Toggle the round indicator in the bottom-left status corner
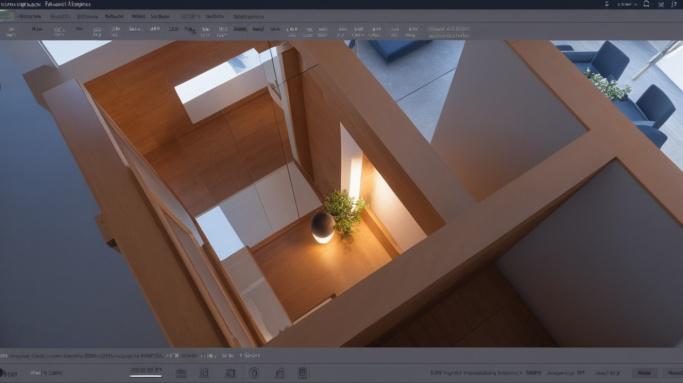The width and height of the screenshot is (683, 383). coord(2,373)
